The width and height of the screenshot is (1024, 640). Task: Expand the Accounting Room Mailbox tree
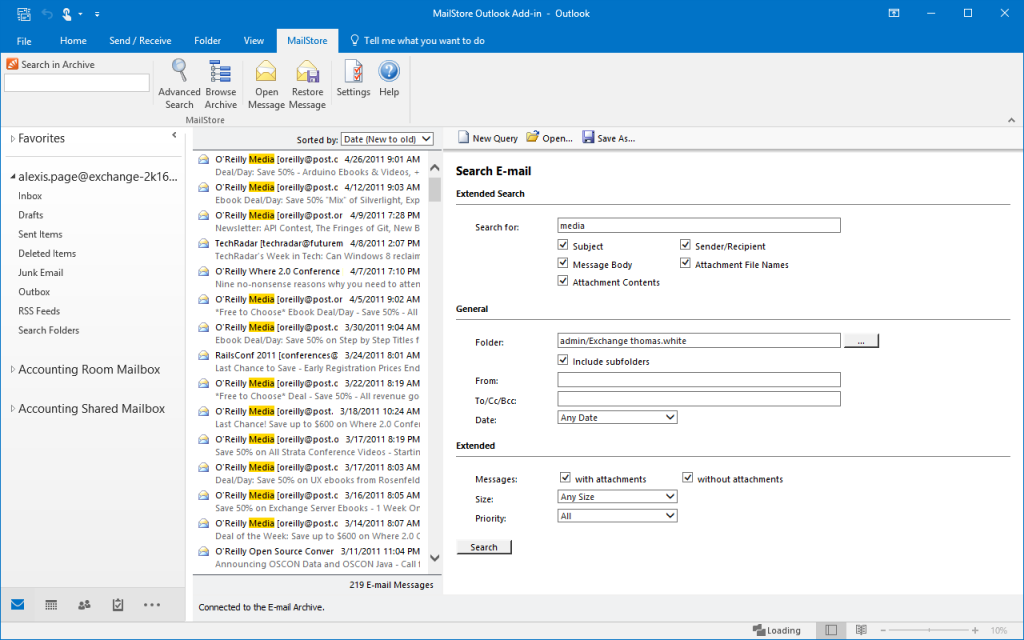click(13, 370)
